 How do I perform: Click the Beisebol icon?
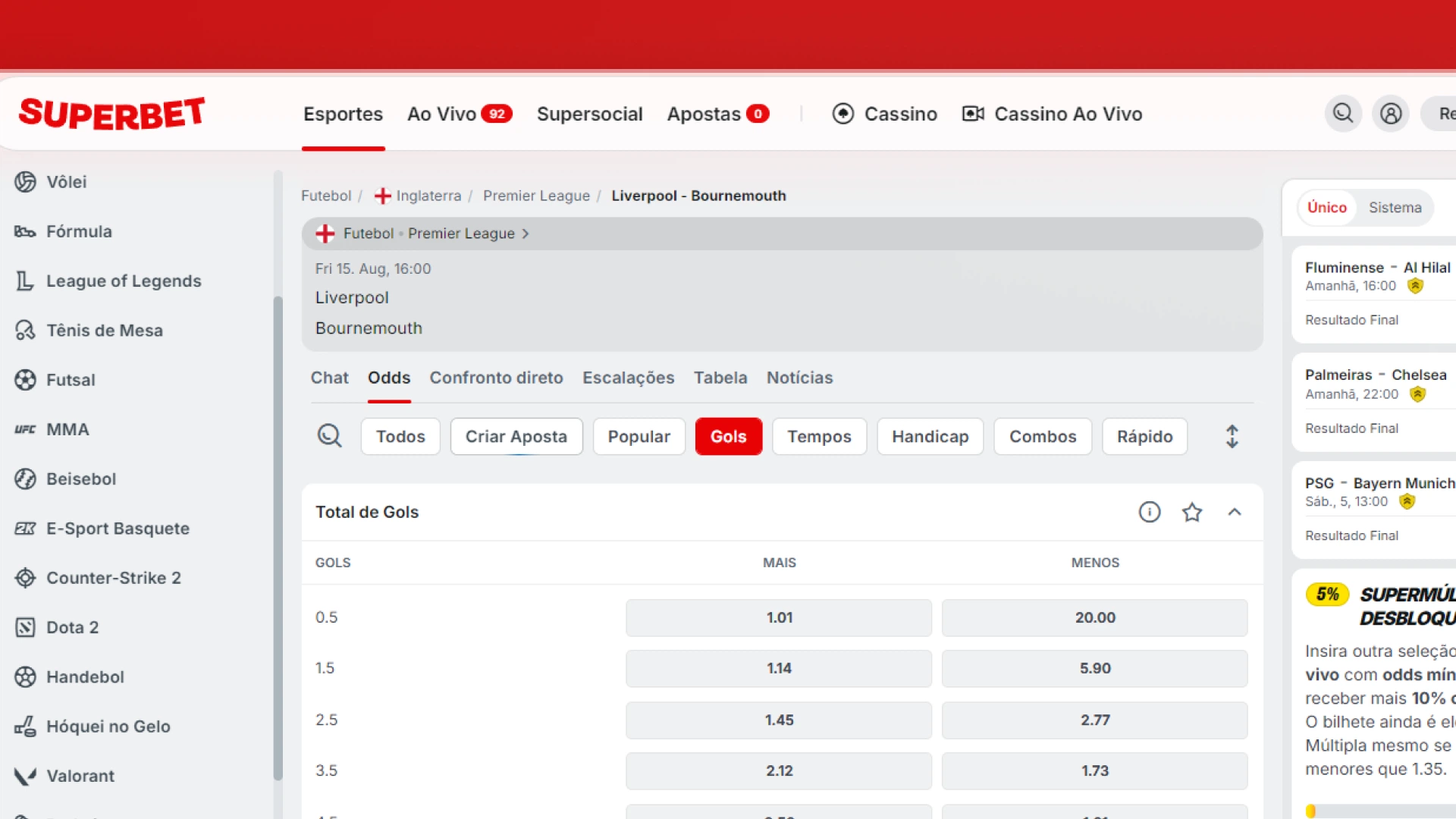click(x=25, y=479)
